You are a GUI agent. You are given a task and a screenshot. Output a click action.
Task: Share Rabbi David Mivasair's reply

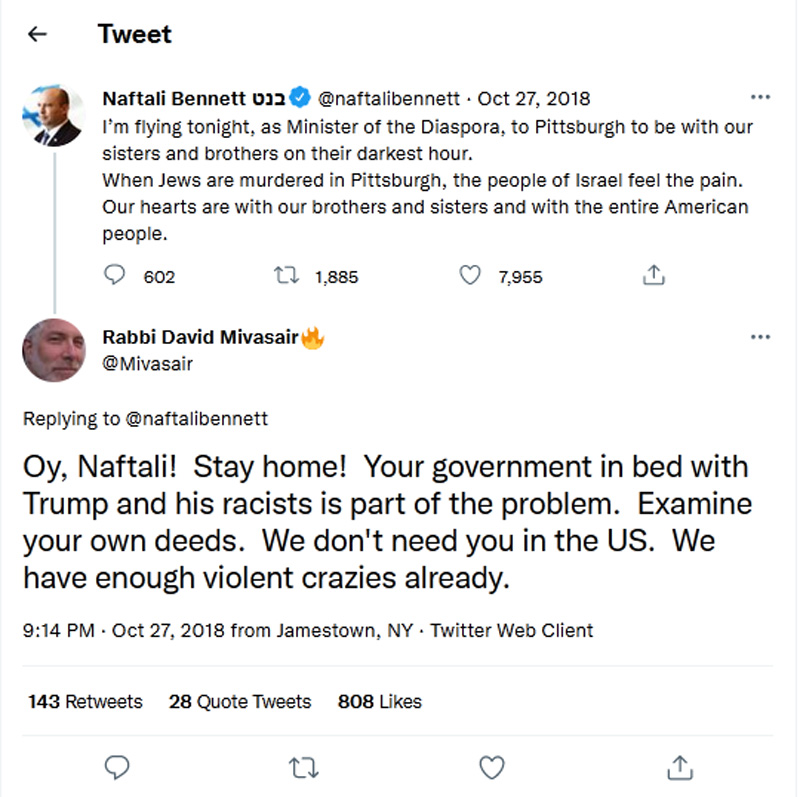(x=679, y=767)
